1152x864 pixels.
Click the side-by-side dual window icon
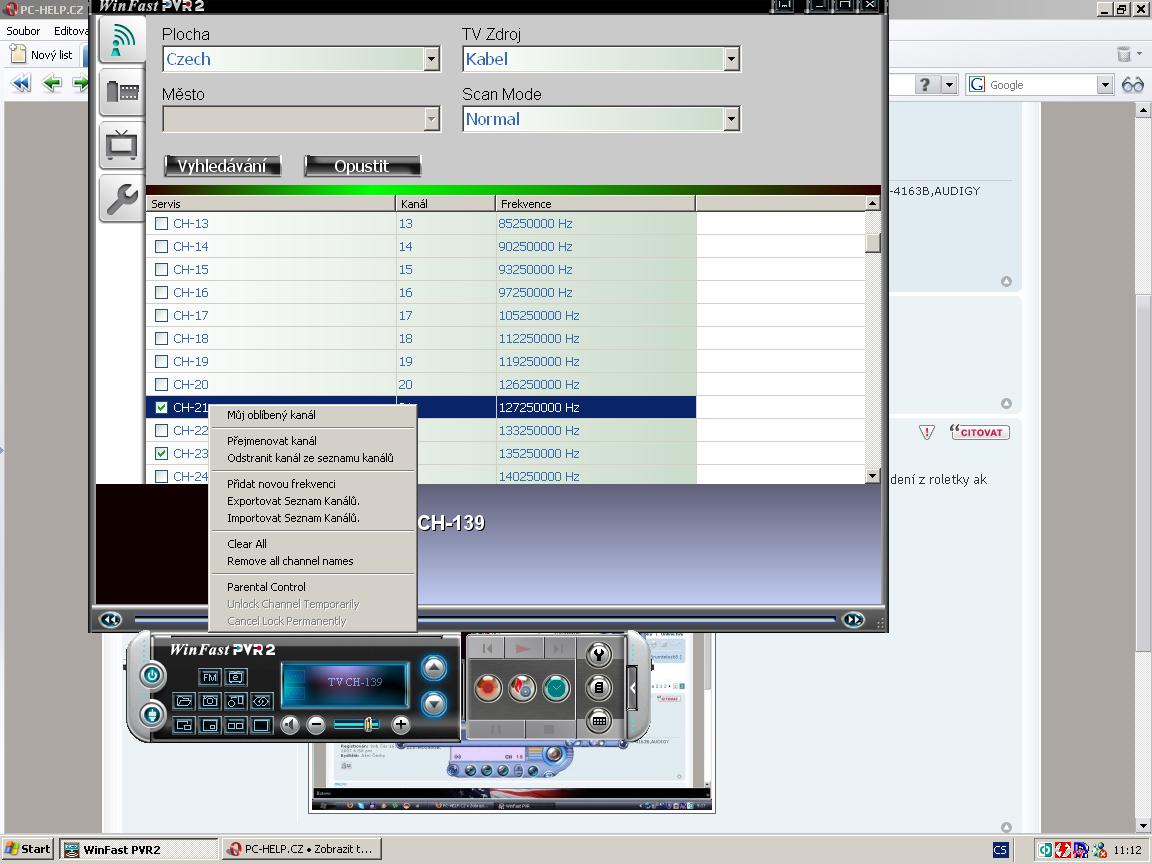(x=236, y=725)
